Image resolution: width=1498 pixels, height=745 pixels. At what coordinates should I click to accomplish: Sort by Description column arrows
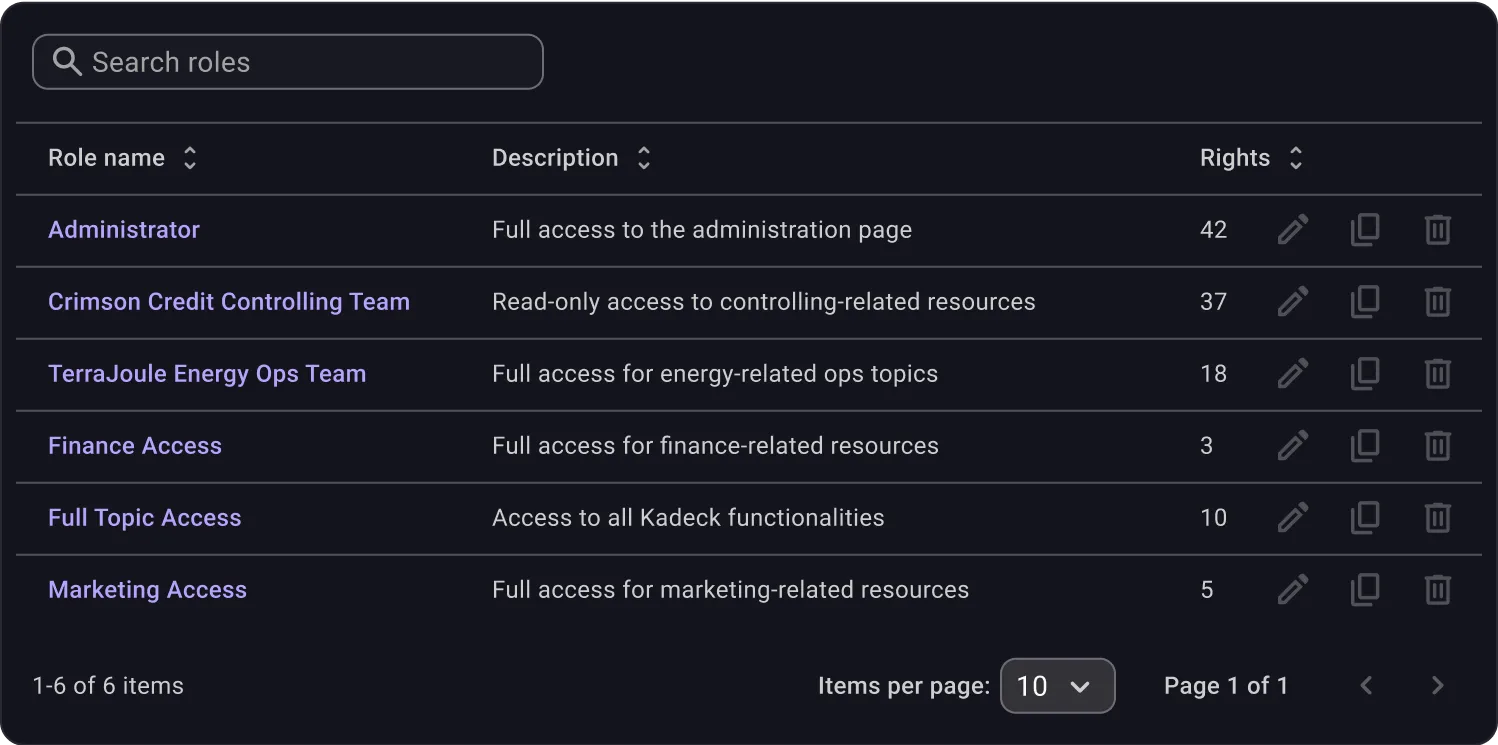click(644, 158)
